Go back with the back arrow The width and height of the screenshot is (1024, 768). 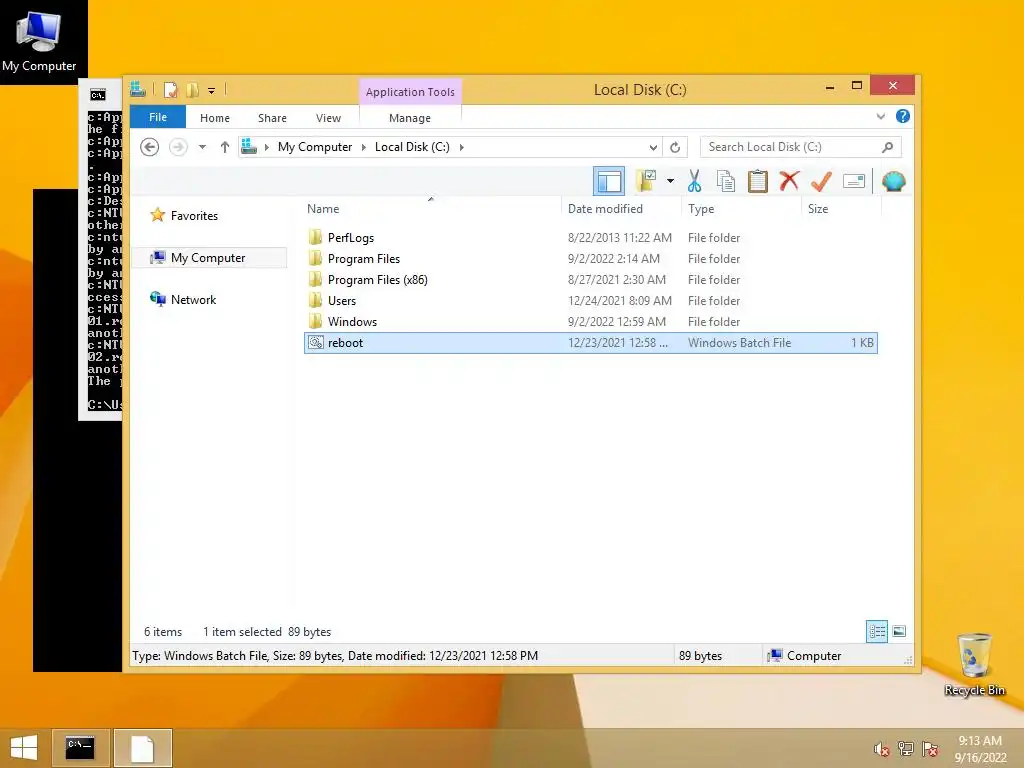150,147
